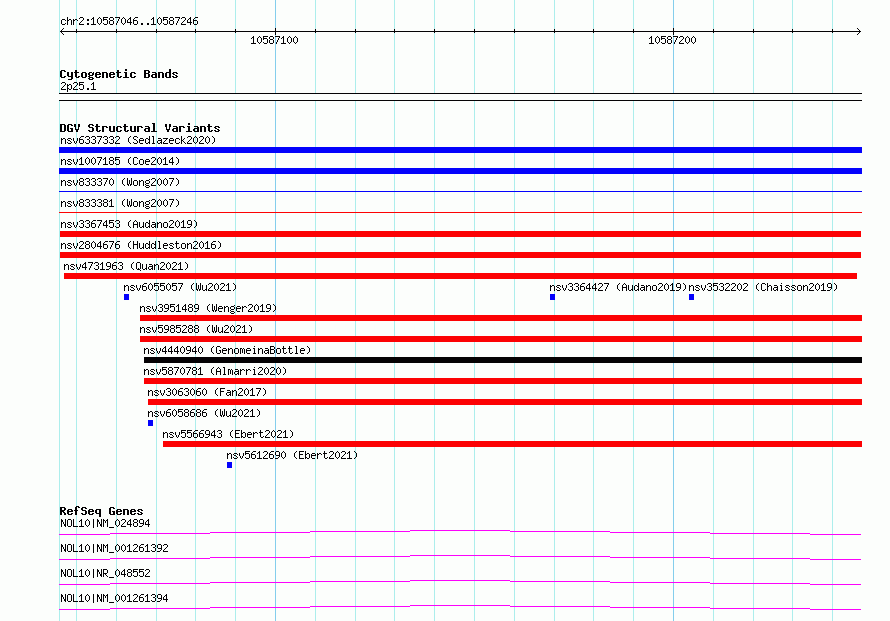Open the nsv3063060 (Fan2017) label
Viewport: 890px width, 621px height.
[207, 392]
